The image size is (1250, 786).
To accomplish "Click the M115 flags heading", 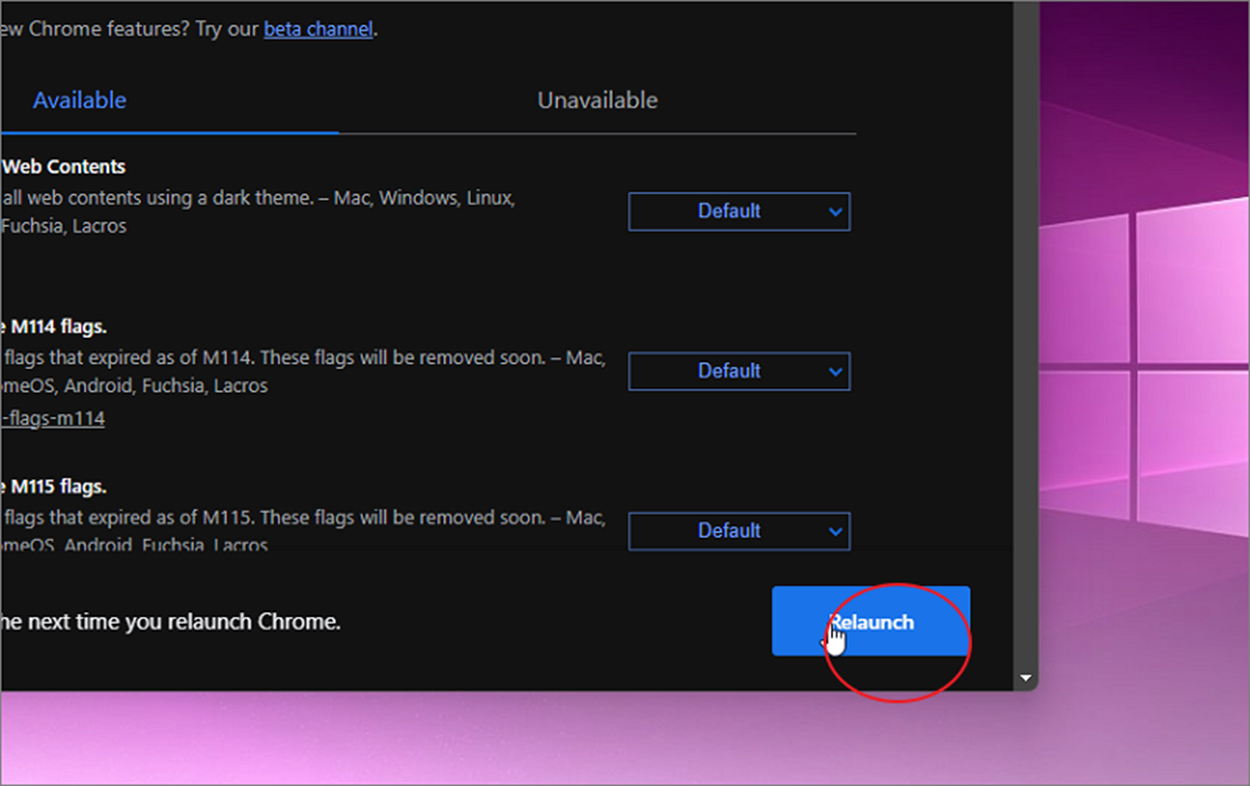I will coord(53,487).
